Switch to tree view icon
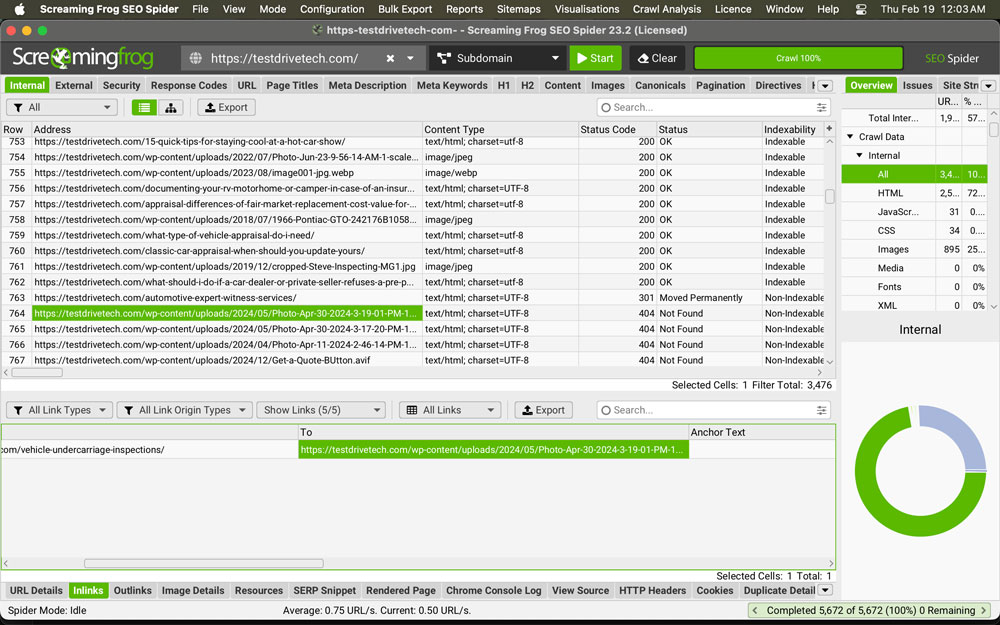 [170, 108]
